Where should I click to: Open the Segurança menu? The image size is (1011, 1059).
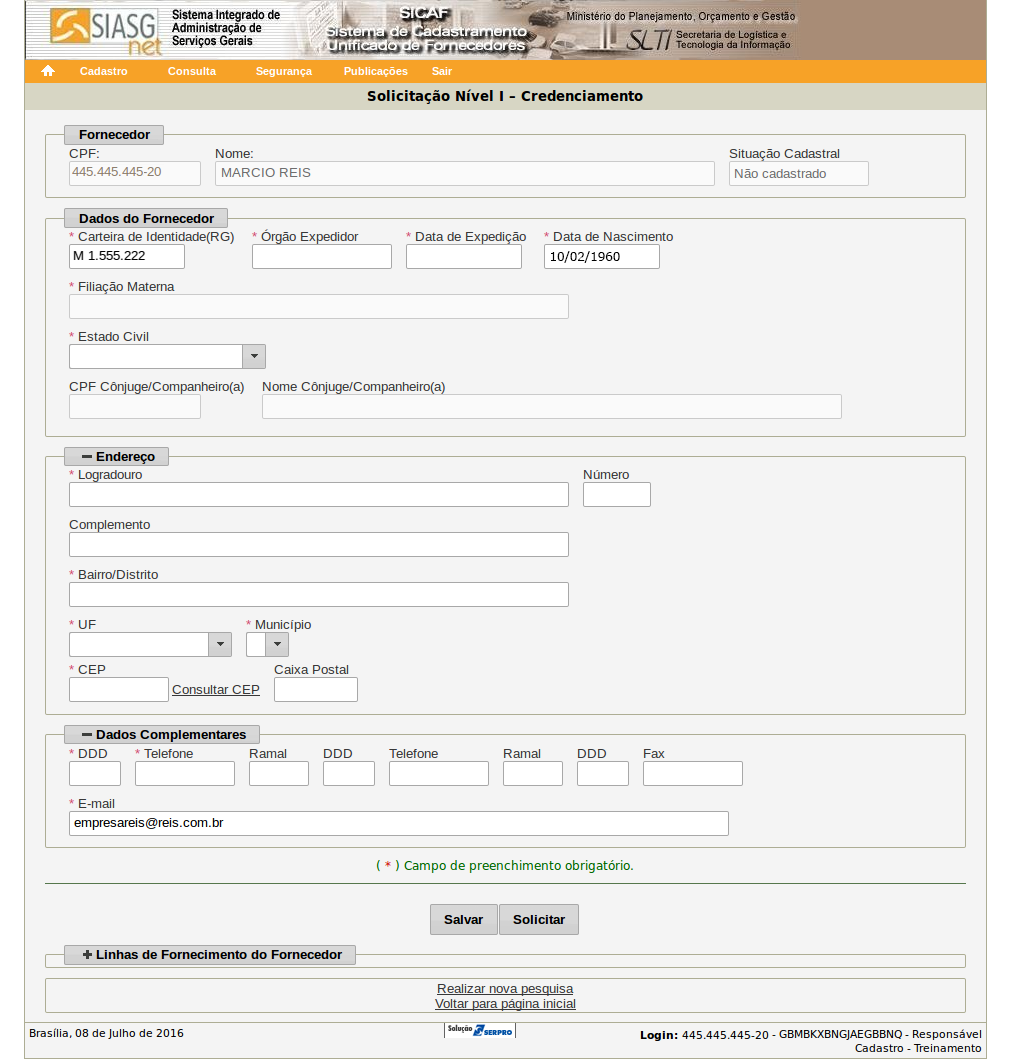click(284, 71)
